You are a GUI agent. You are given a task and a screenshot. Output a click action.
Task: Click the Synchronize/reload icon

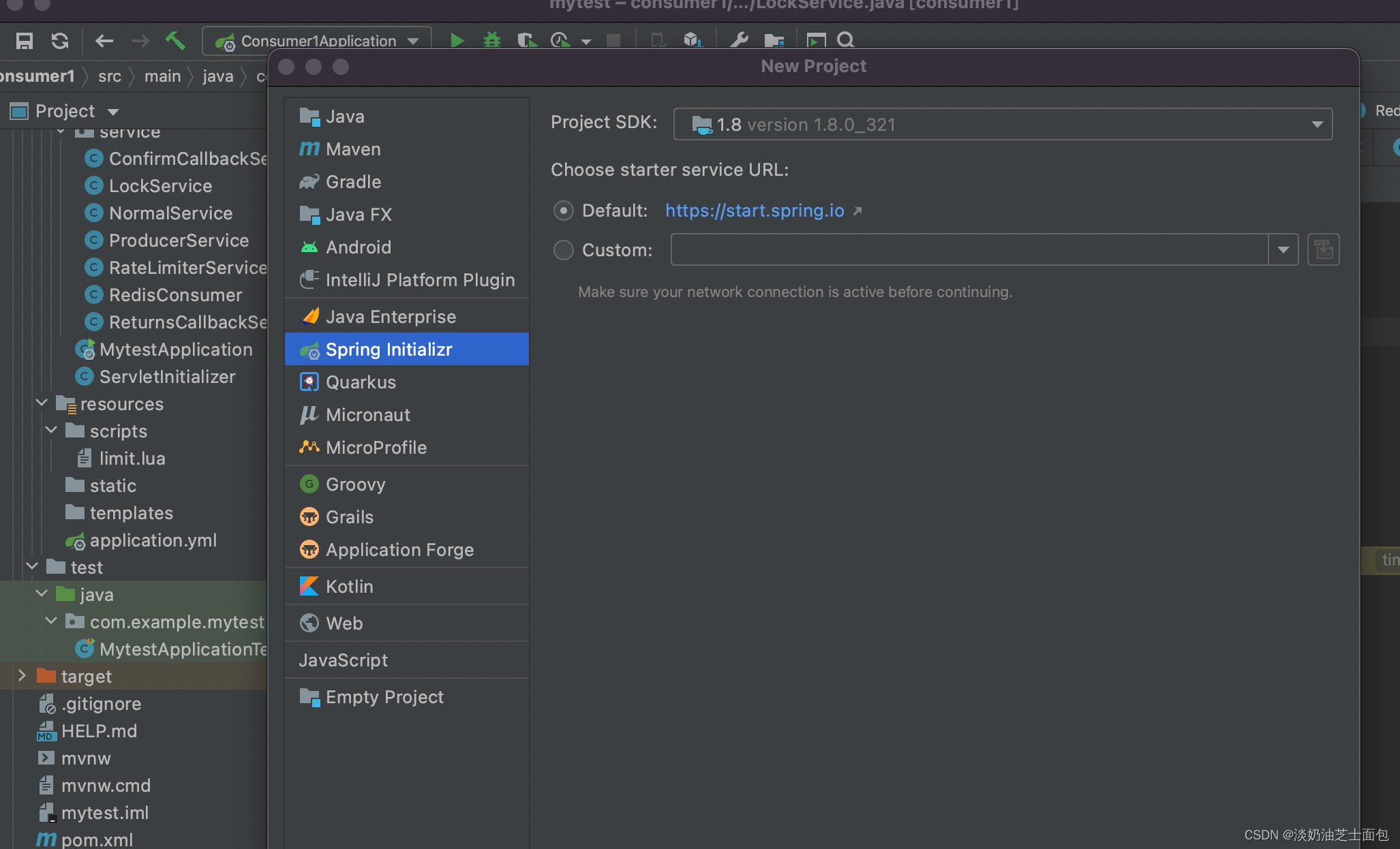[x=60, y=41]
